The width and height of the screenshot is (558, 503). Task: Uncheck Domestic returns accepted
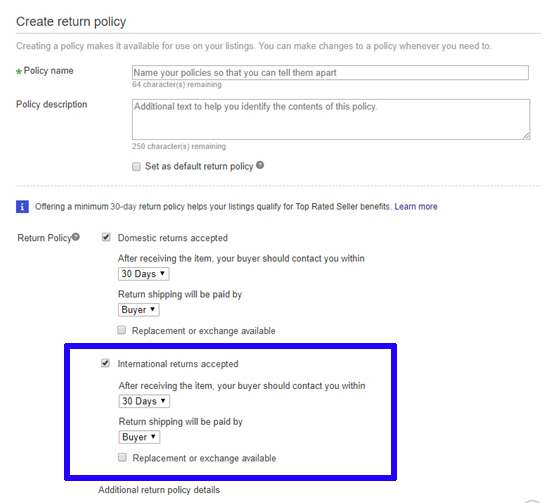pyautogui.click(x=106, y=237)
